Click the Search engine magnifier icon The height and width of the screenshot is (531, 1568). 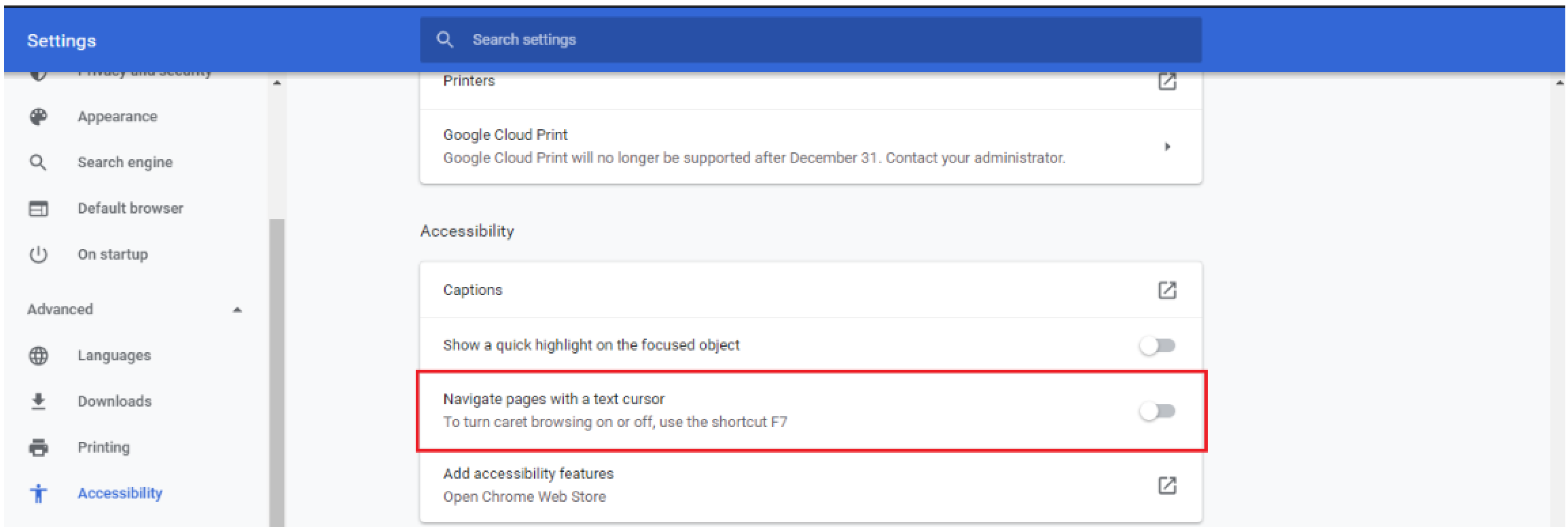[39, 162]
